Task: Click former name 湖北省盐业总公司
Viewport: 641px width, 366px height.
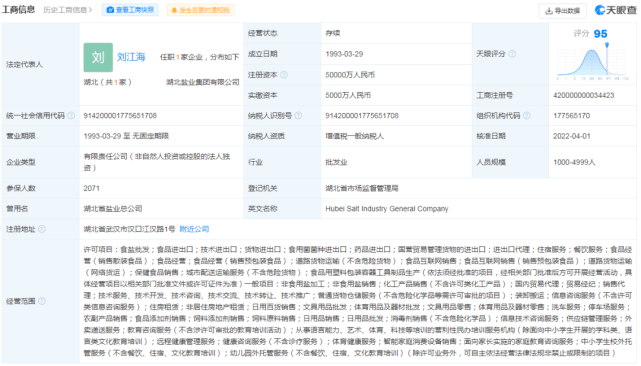Action: coord(113,209)
